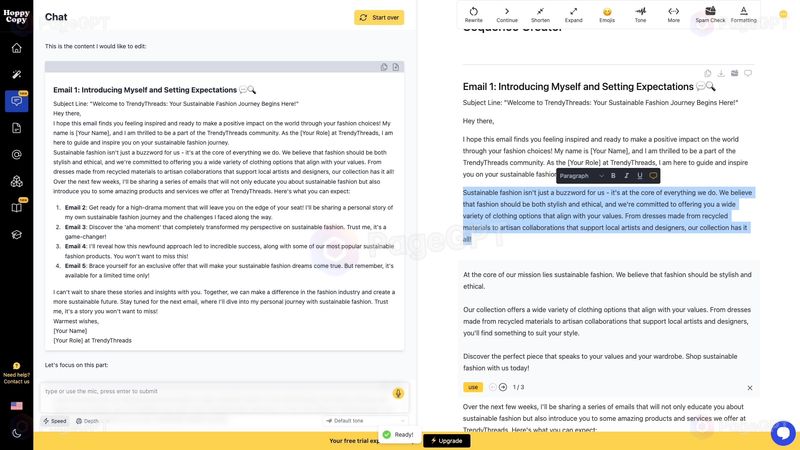Click the highlighted Sustainable fashion paragraph

608,216
